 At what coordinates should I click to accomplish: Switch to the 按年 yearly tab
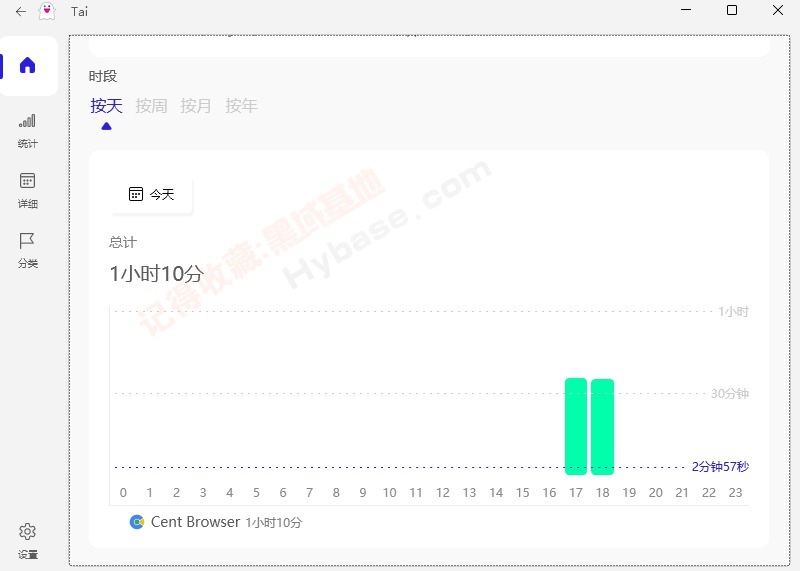tap(241, 106)
